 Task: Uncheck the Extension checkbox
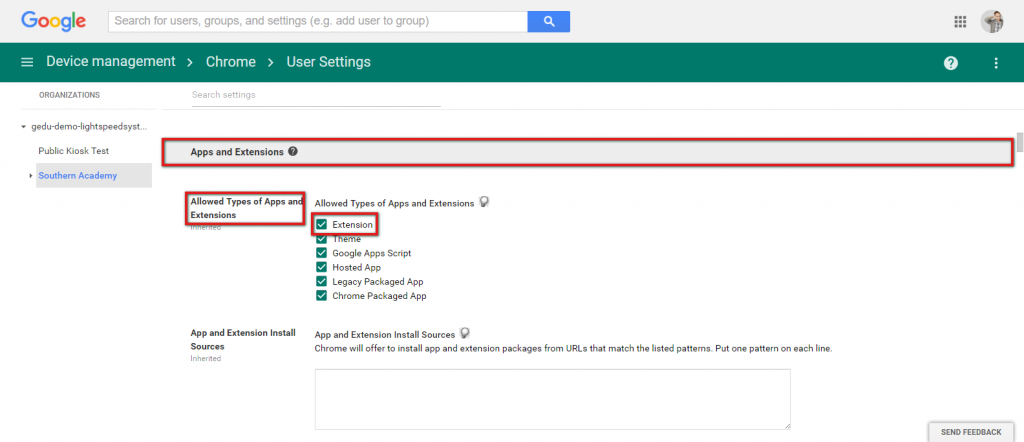point(321,225)
